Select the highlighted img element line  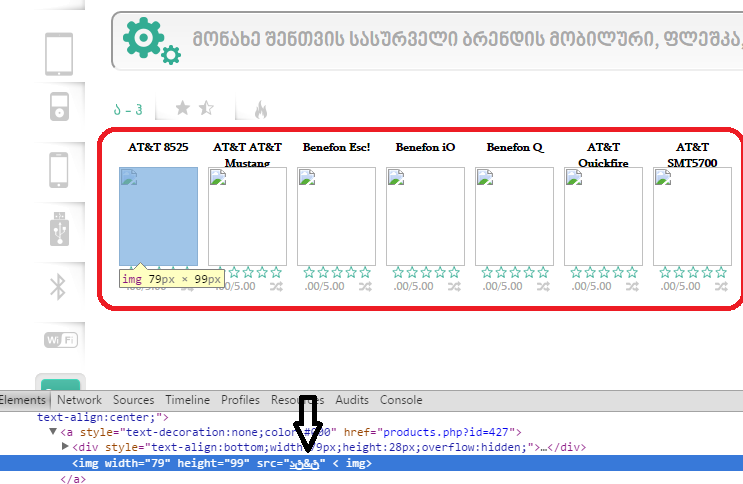[x=372, y=463]
